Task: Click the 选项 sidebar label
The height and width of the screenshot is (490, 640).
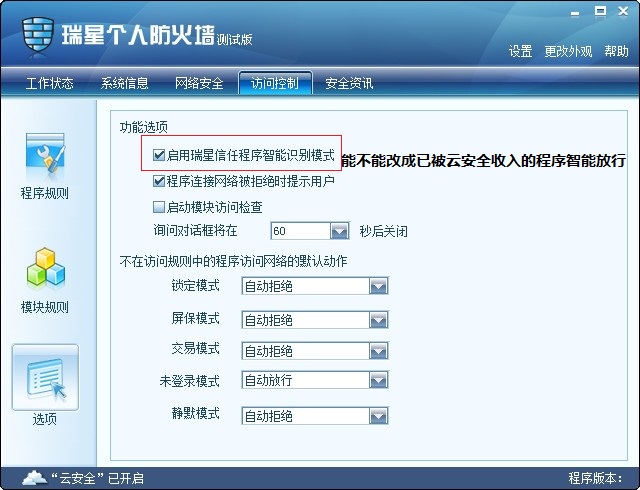Action: click(44, 419)
